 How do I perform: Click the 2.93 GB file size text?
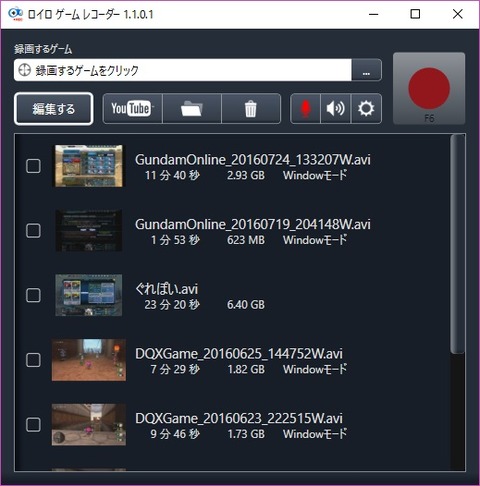click(246, 175)
